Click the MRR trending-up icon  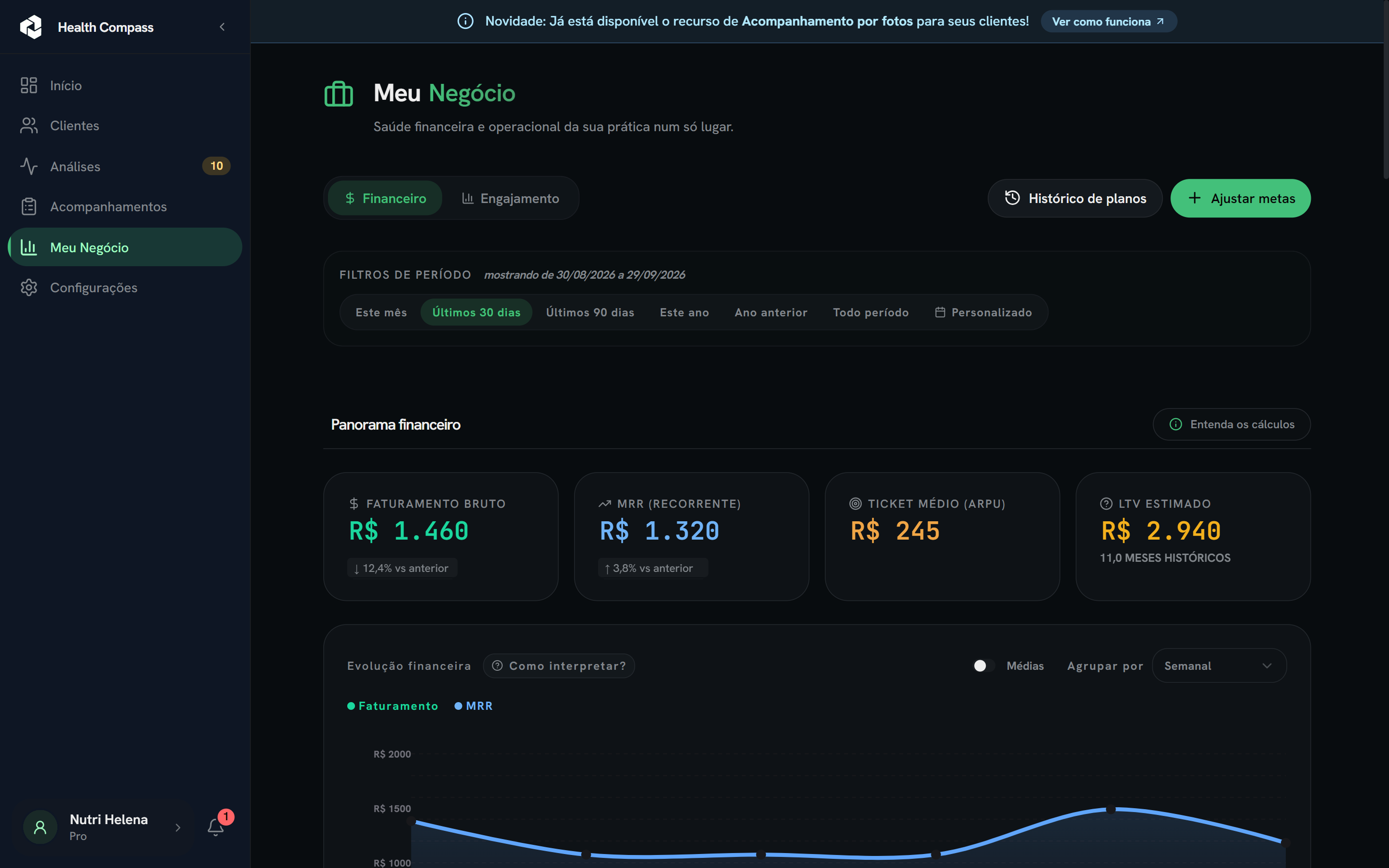point(604,503)
